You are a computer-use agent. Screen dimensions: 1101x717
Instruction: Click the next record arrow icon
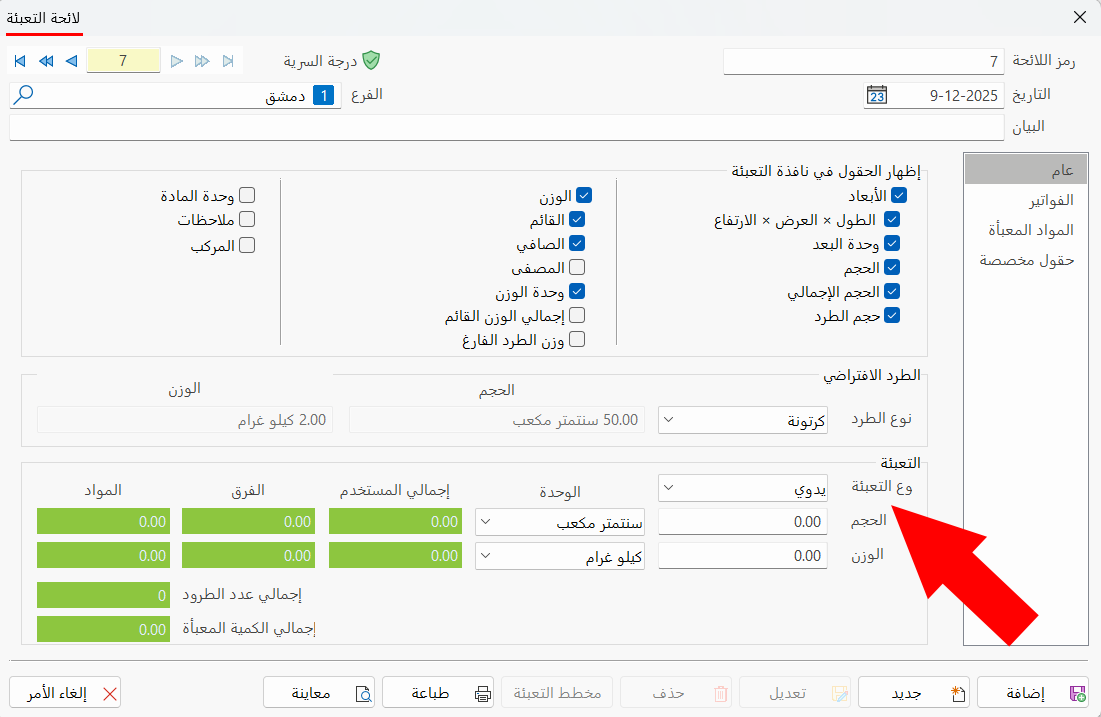tap(177, 60)
